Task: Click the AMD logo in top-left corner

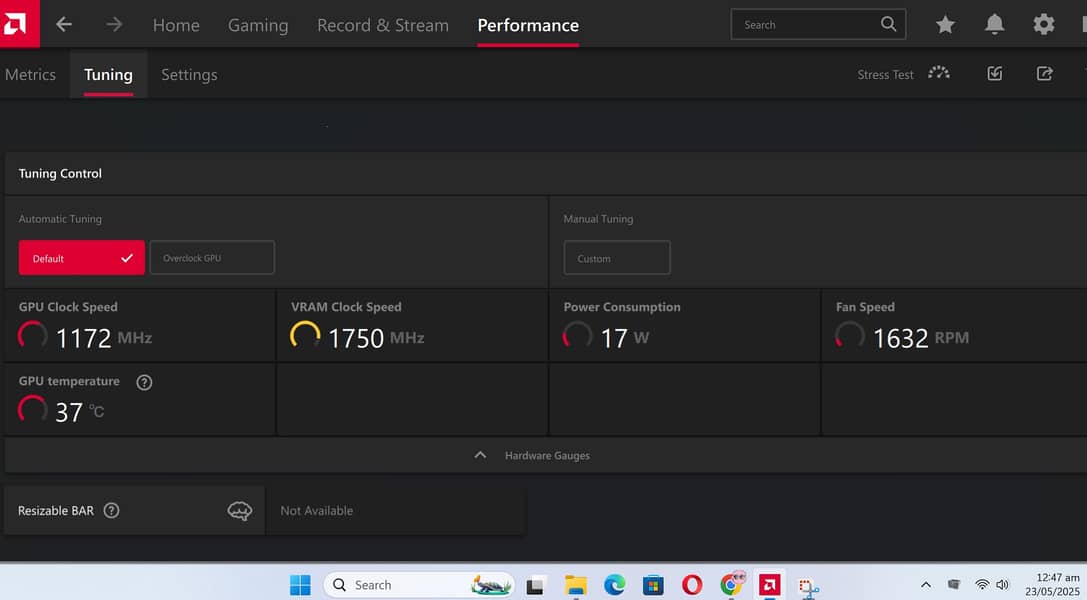Action: pos(17,24)
